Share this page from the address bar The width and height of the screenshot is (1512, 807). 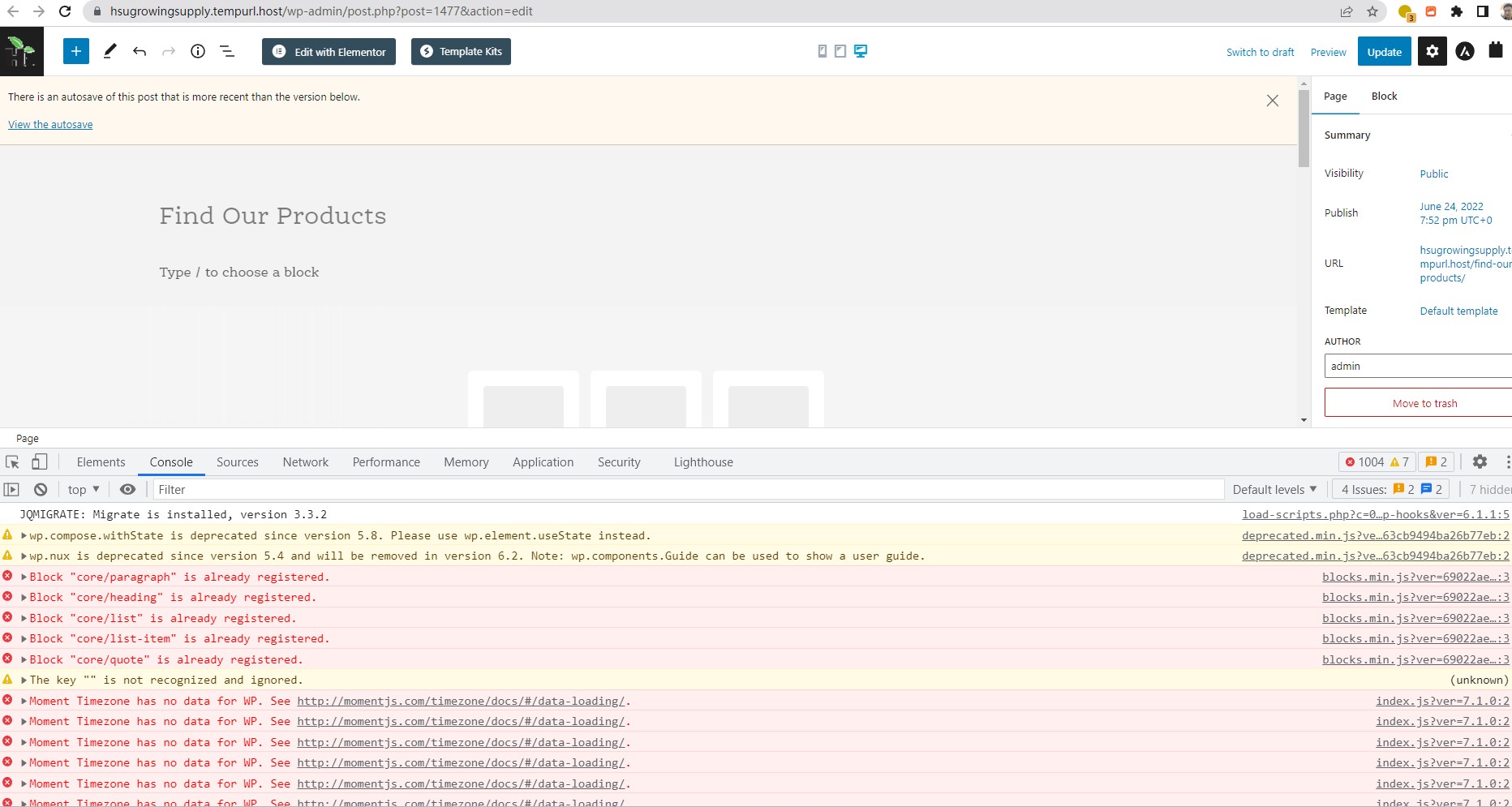[x=1347, y=11]
